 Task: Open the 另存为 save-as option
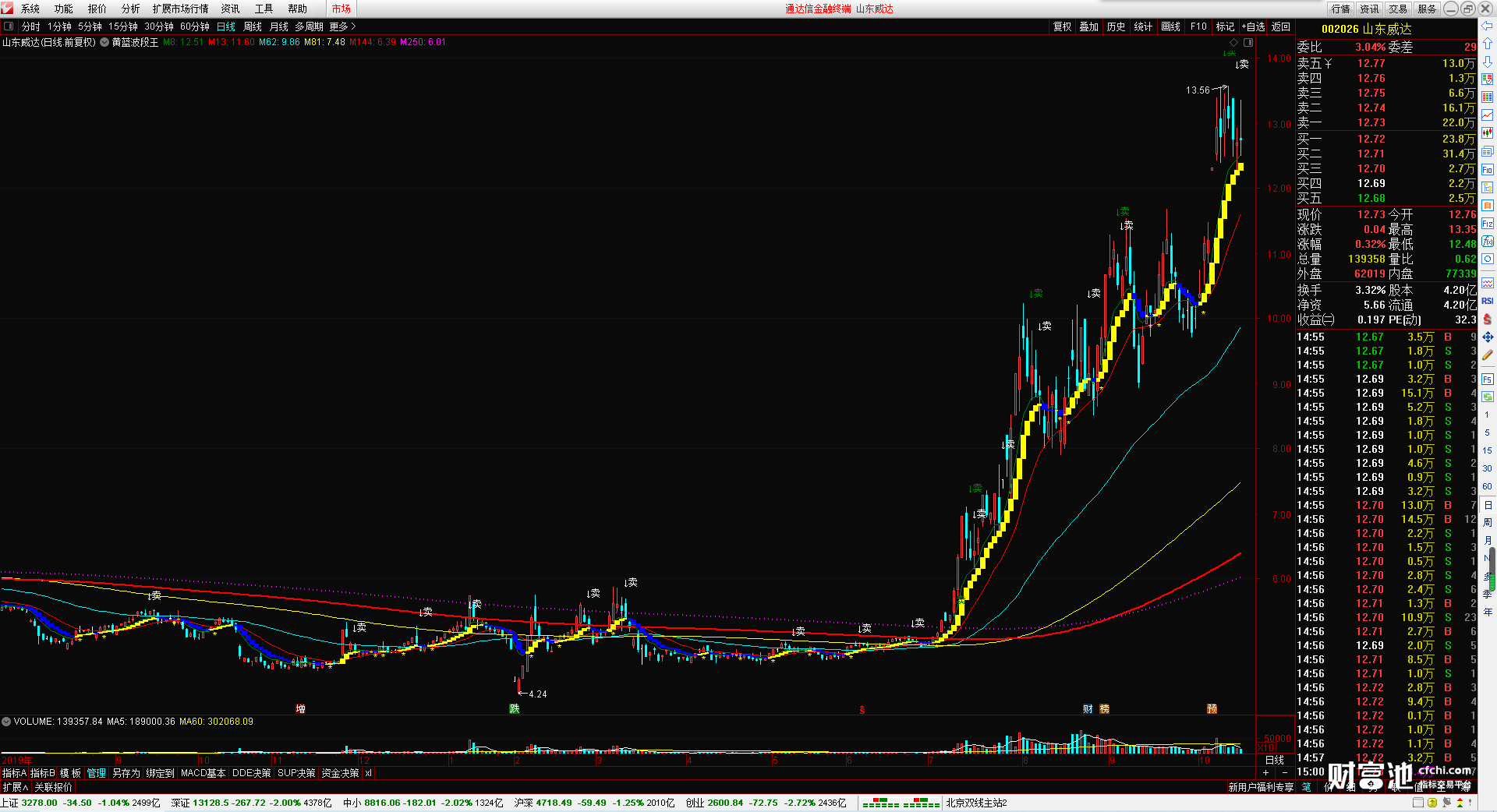coord(126,773)
